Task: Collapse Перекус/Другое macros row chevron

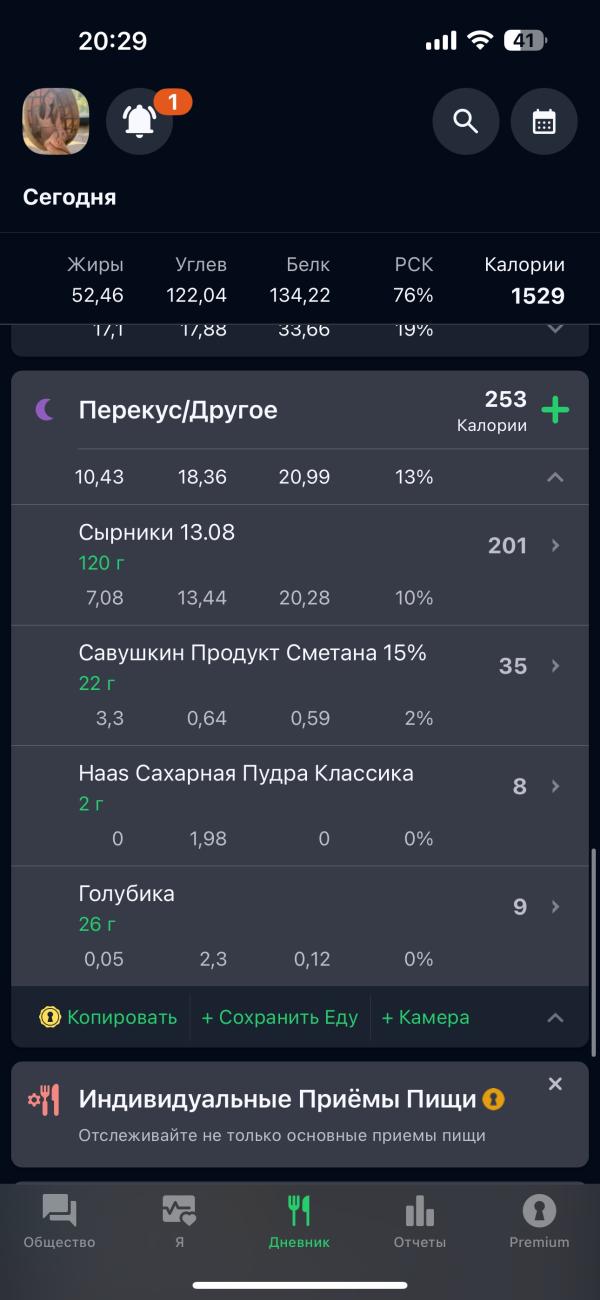Action: (x=555, y=477)
